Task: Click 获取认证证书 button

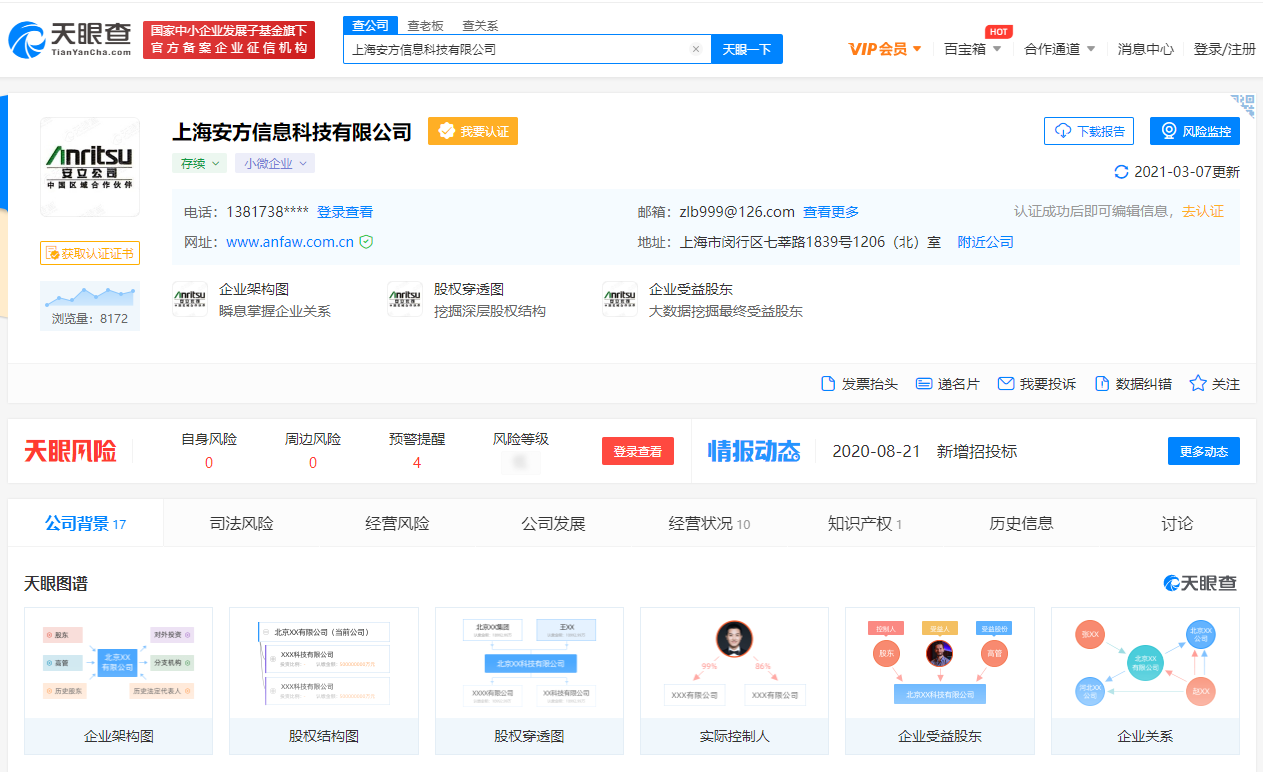Action: (90, 253)
